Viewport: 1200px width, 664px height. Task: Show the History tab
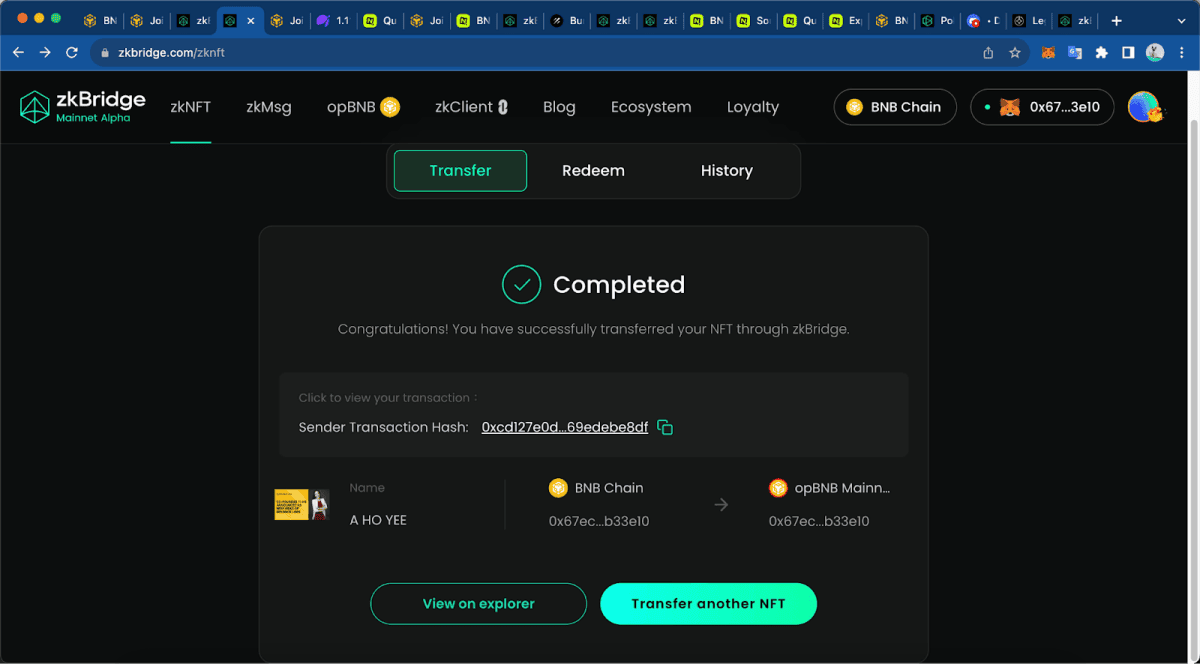point(727,171)
